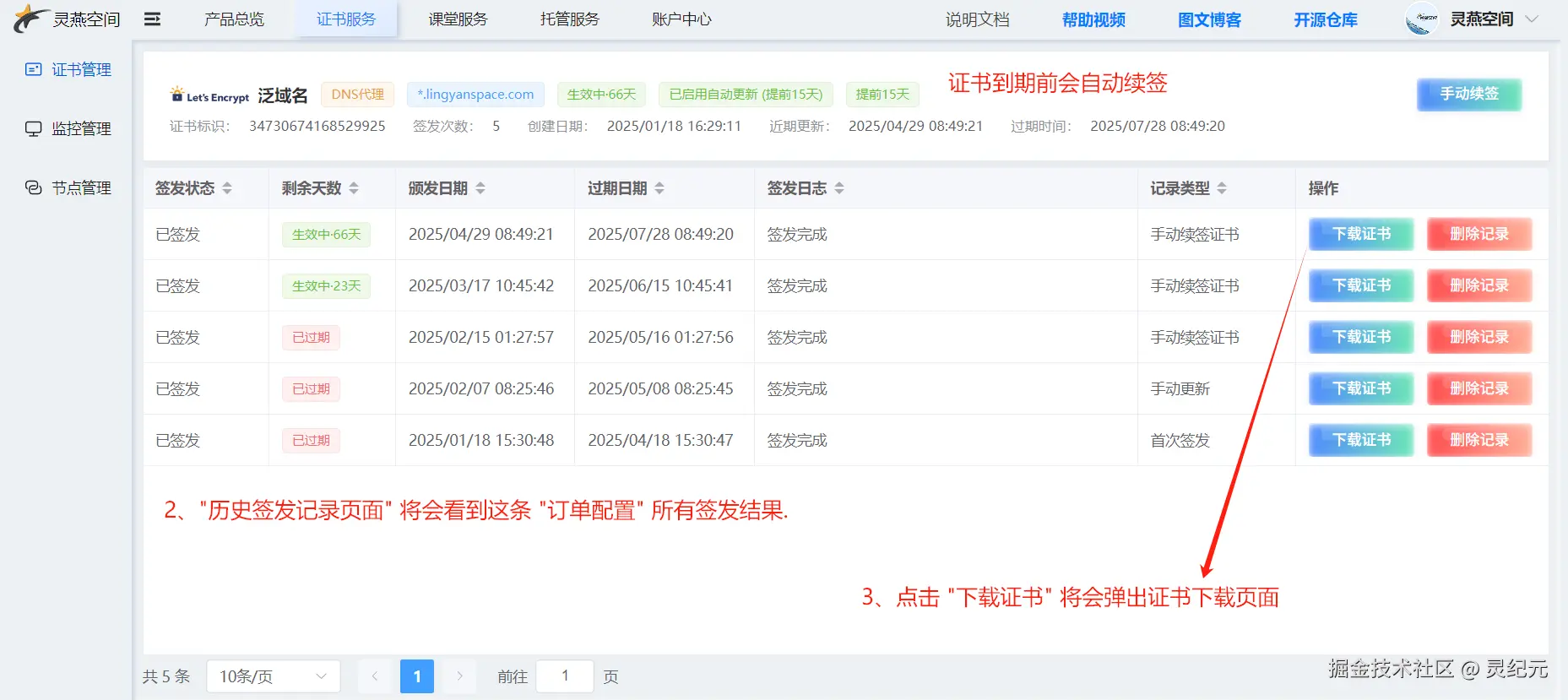The width and height of the screenshot is (1568, 700).
Task: Delete the 手动更新 record
Action: pyautogui.click(x=1479, y=388)
